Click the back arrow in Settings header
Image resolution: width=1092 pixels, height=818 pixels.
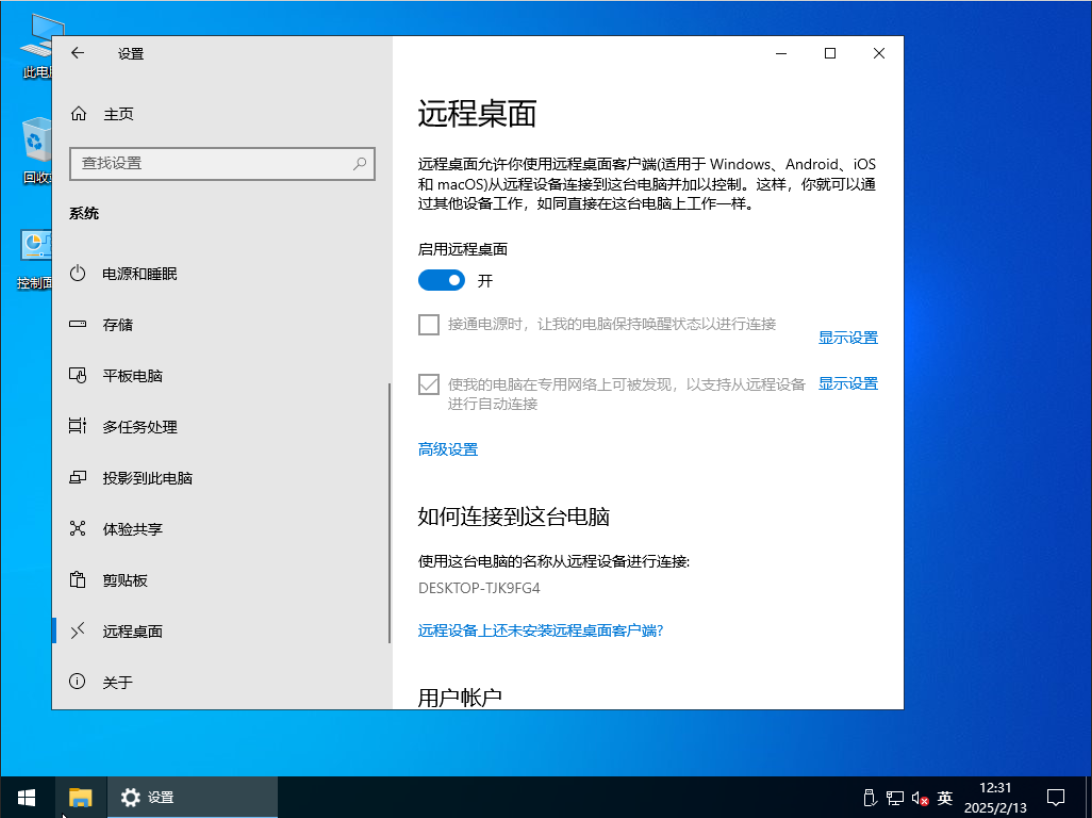click(x=78, y=54)
